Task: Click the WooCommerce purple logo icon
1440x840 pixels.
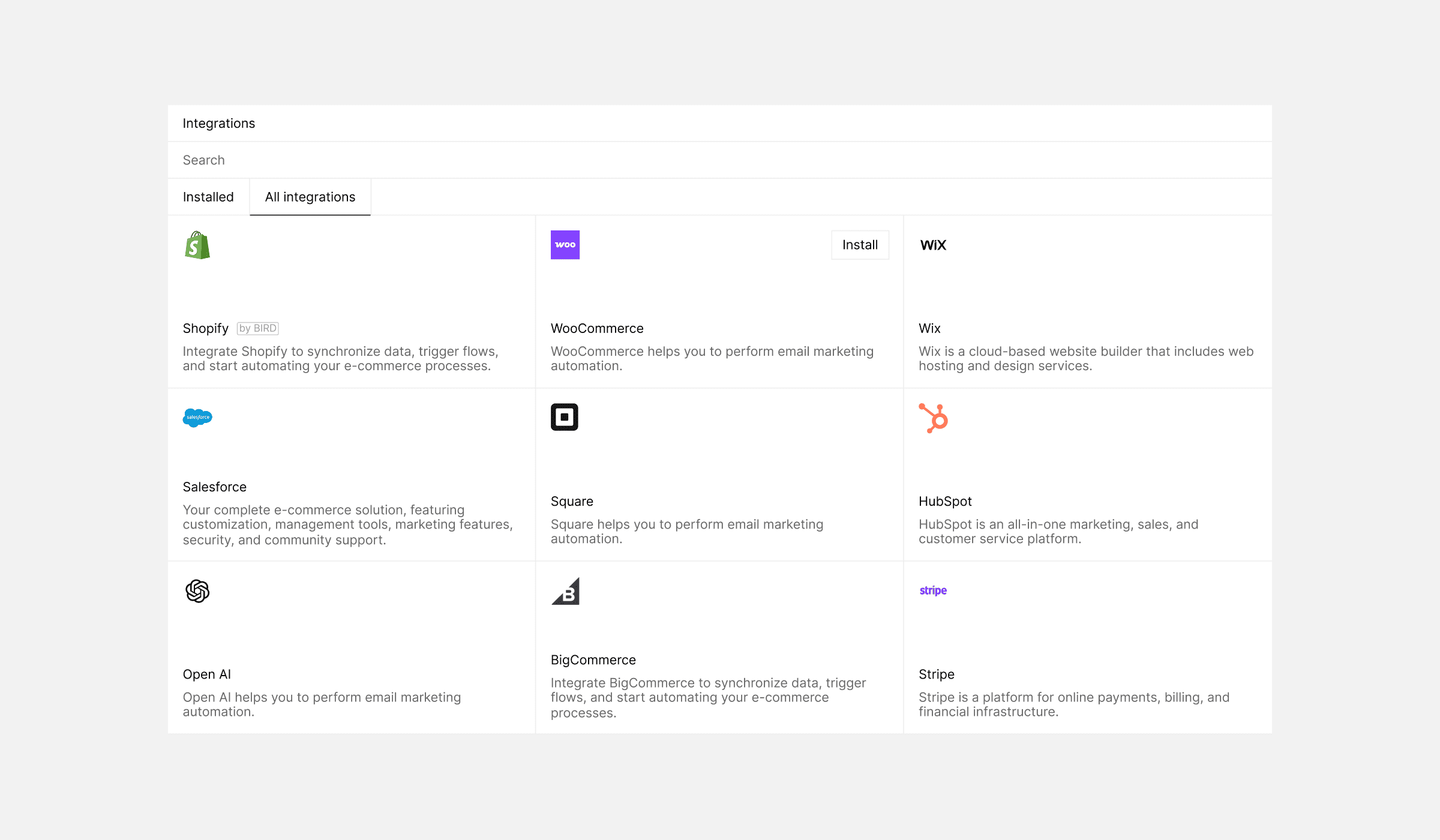Action: (565, 245)
